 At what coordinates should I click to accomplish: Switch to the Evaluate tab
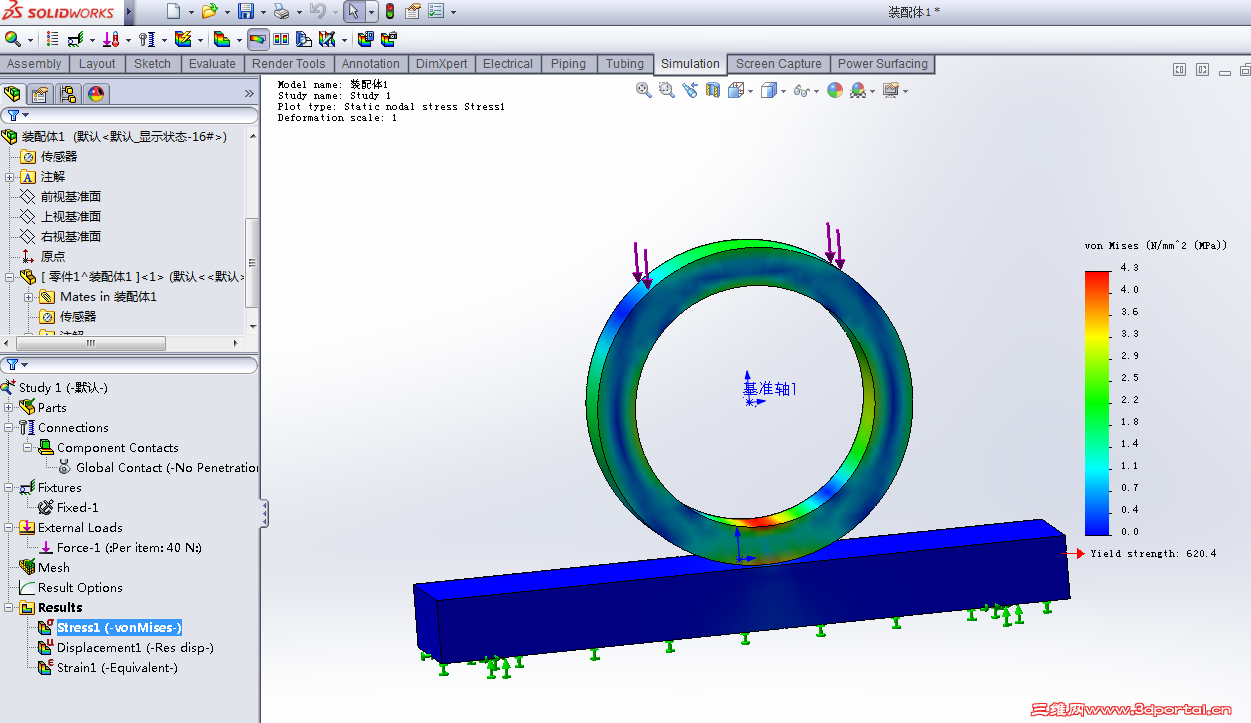pyautogui.click(x=212, y=64)
